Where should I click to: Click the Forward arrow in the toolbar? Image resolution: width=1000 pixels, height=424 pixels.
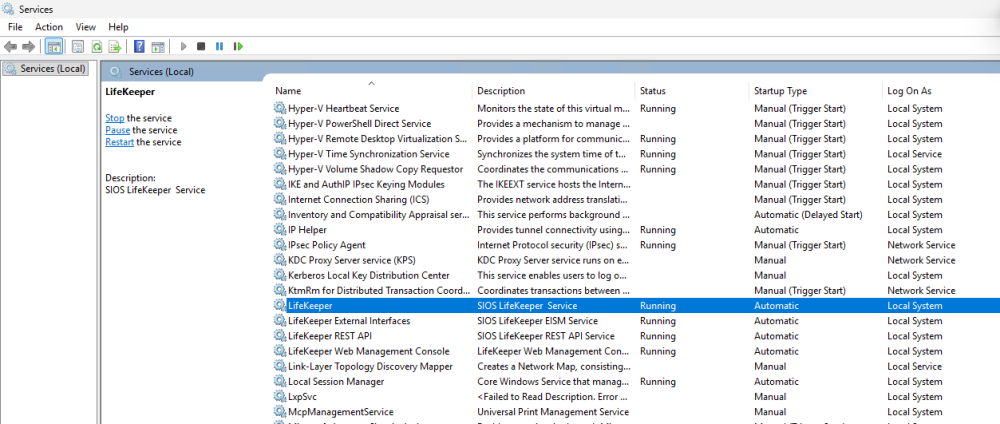27,47
